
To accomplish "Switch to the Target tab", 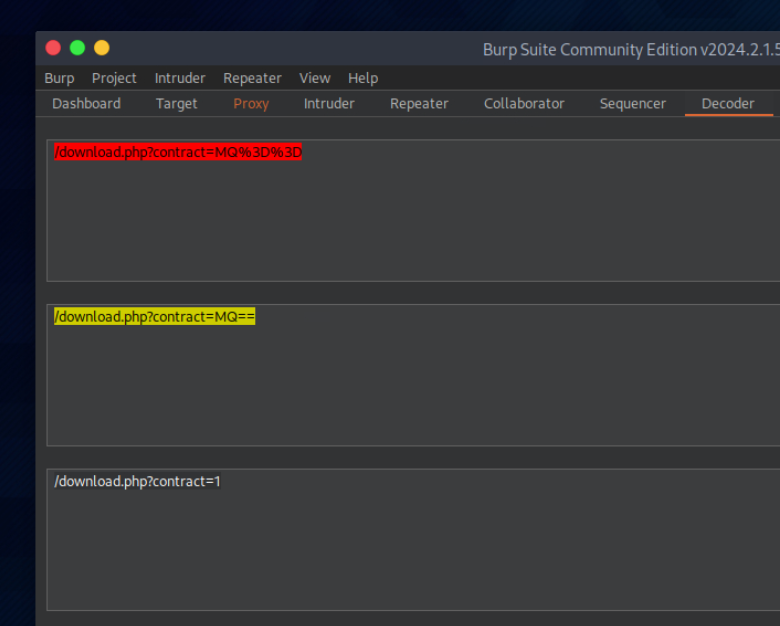I will click(177, 104).
